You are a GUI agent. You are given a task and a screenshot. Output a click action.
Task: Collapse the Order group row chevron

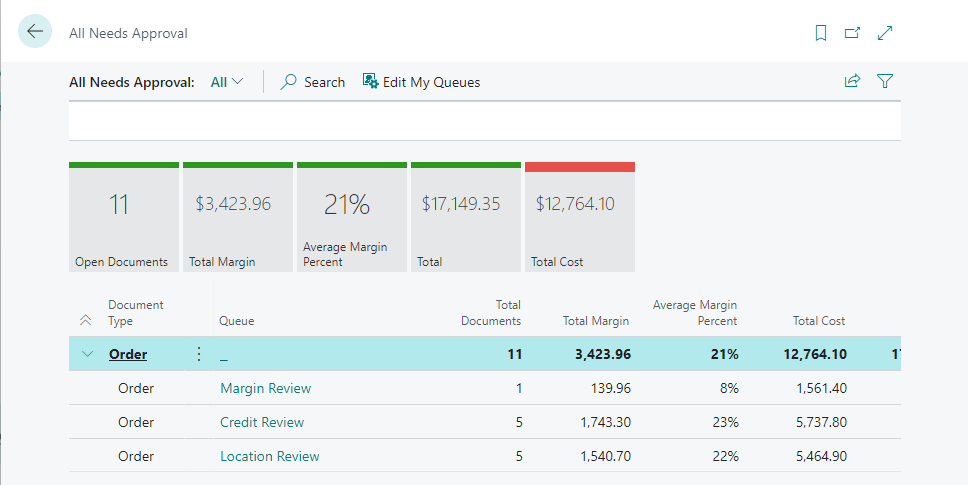coord(87,354)
